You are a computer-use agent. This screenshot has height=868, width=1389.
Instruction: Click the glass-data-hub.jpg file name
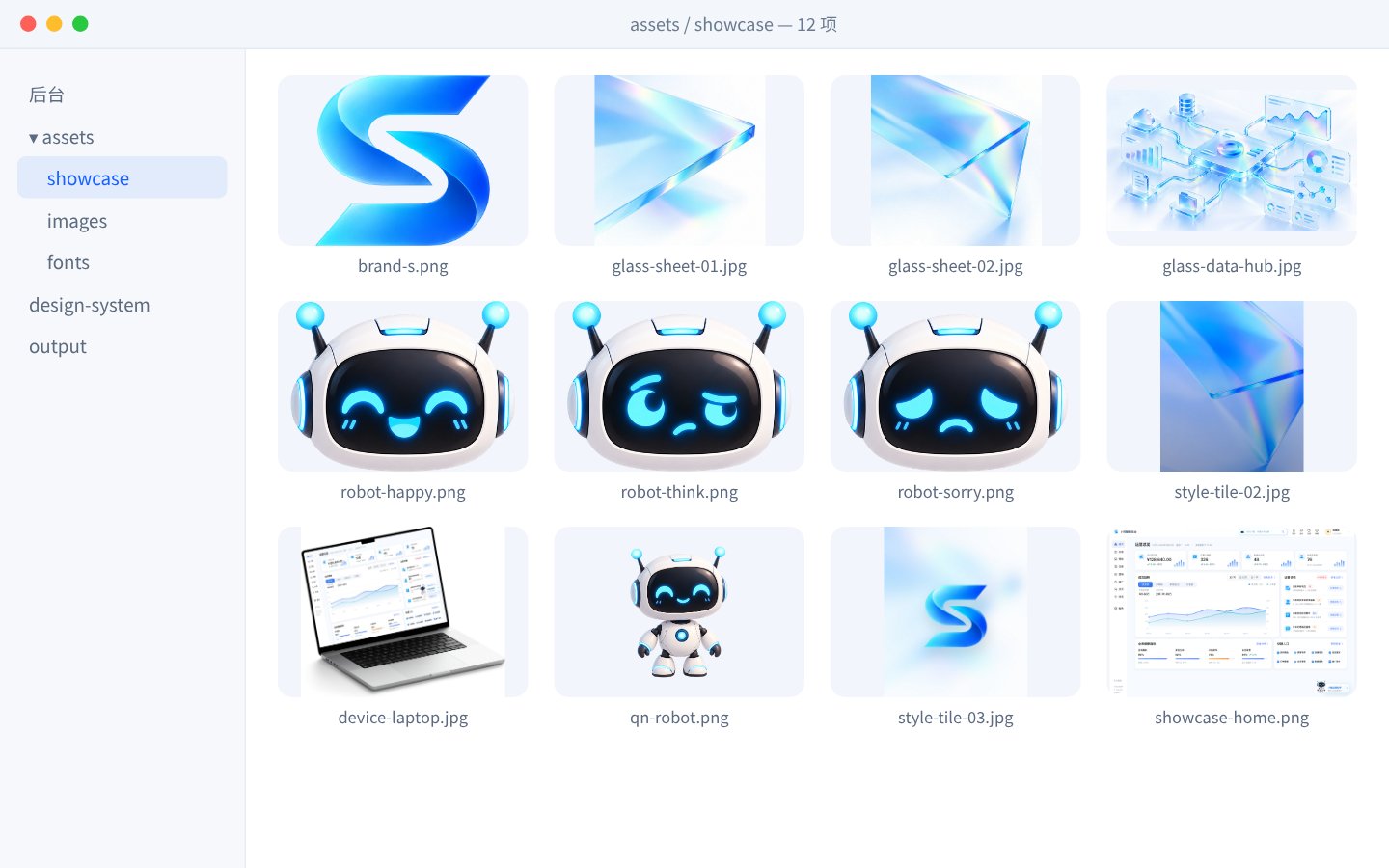coord(1232,266)
